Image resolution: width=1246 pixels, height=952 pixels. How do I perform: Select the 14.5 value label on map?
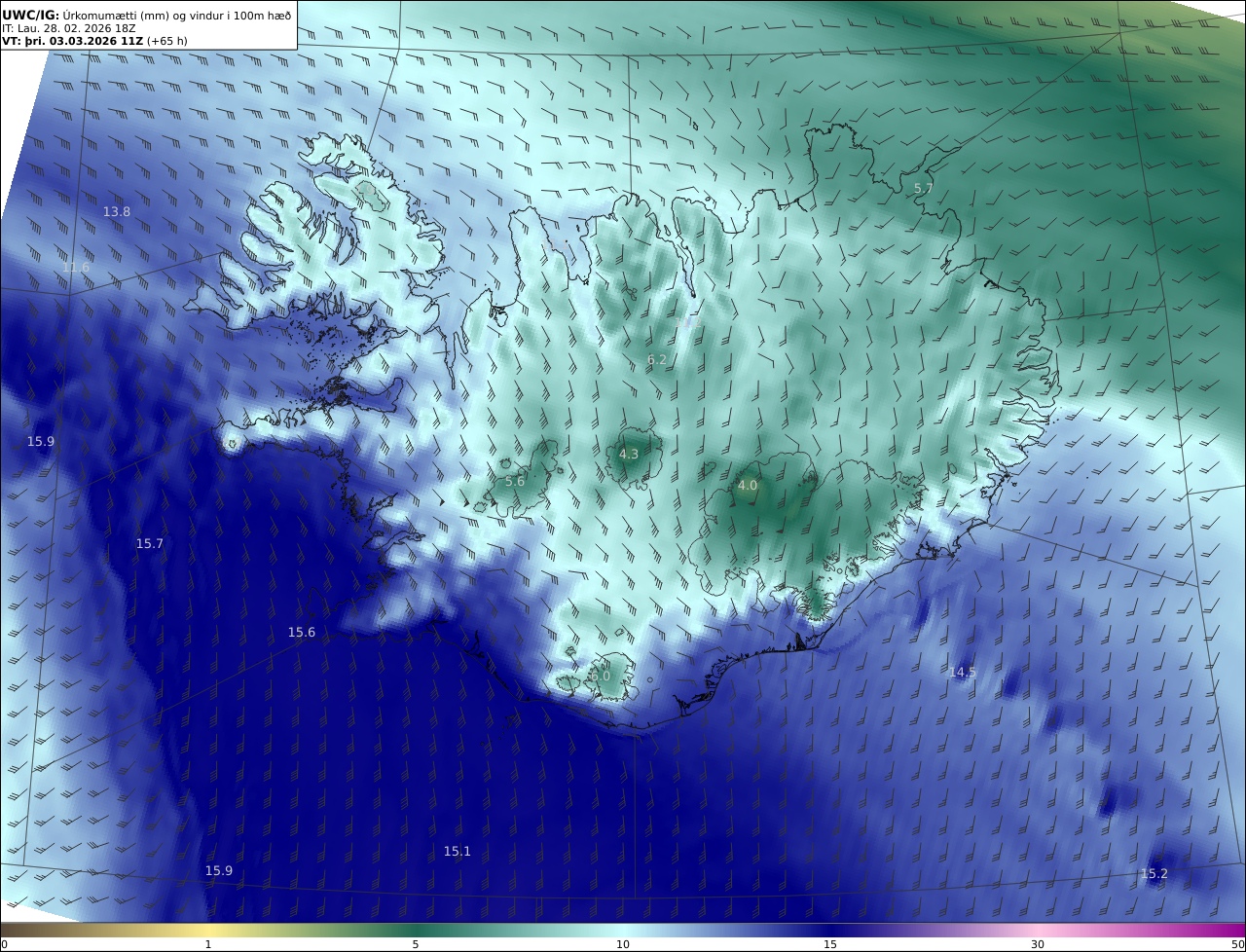pyautogui.click(x=963, y=672)
